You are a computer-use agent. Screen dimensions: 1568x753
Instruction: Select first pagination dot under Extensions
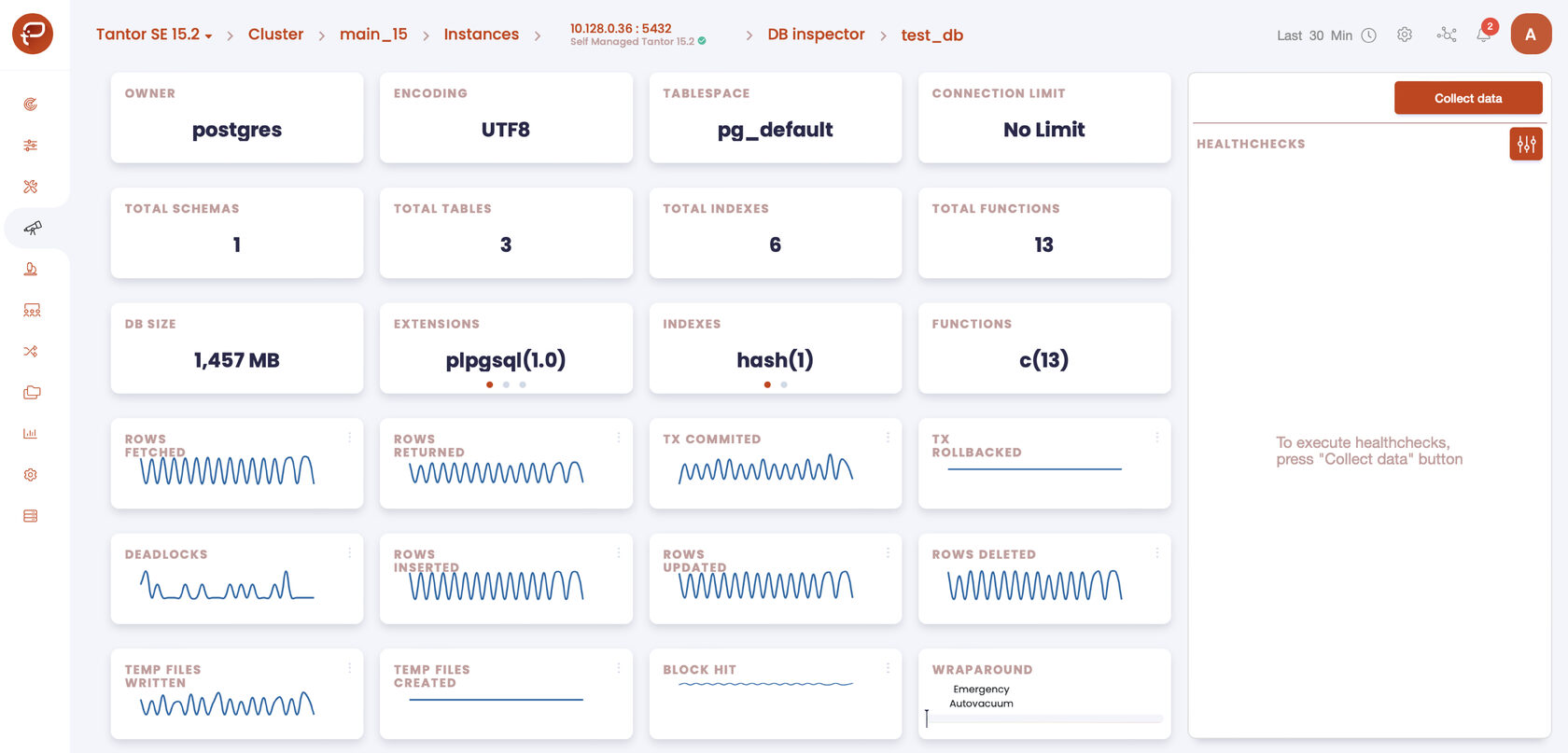[489, 384]
